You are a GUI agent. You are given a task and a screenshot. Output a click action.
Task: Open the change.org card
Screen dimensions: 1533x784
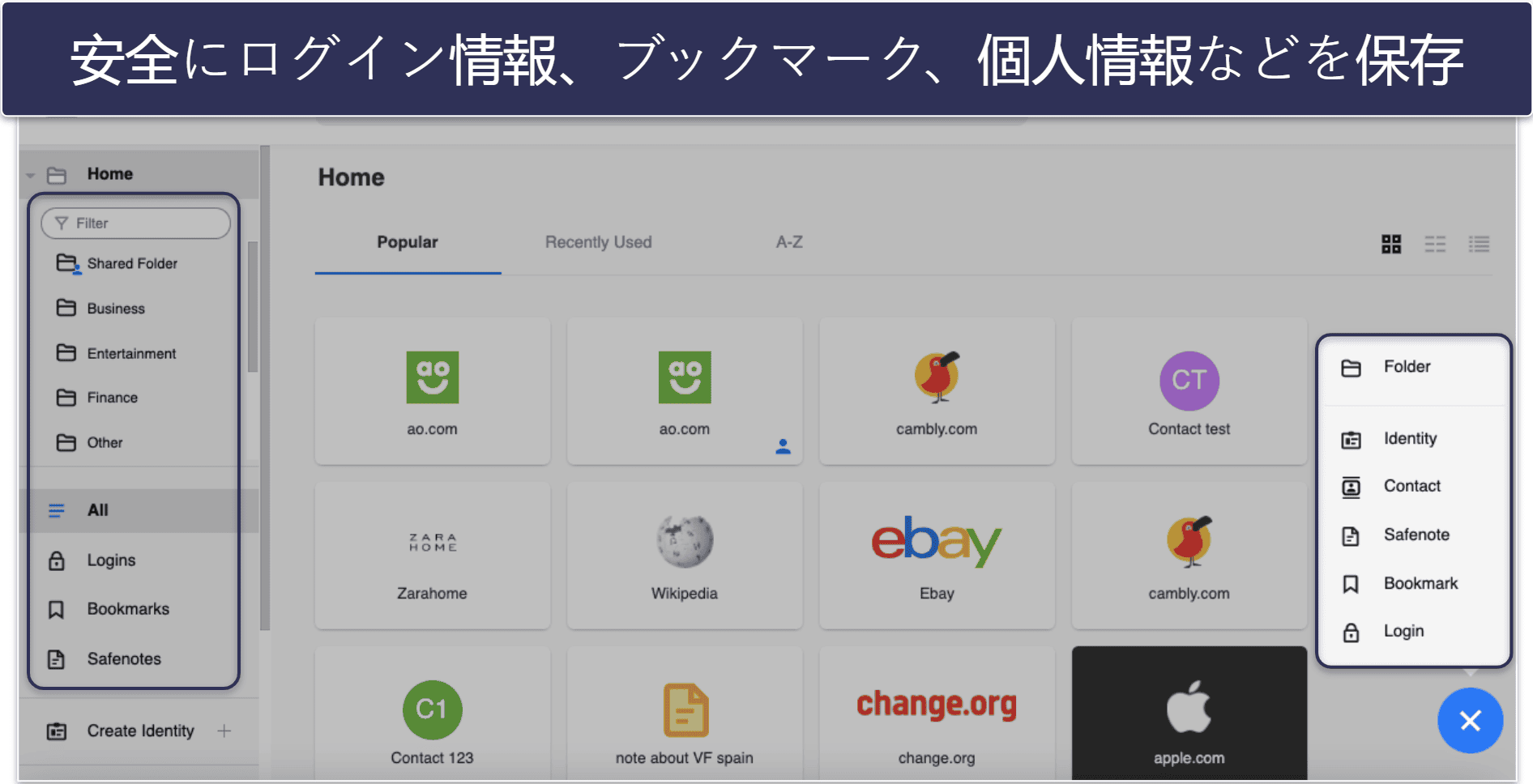pyautogui.click(x=937, y=714)
